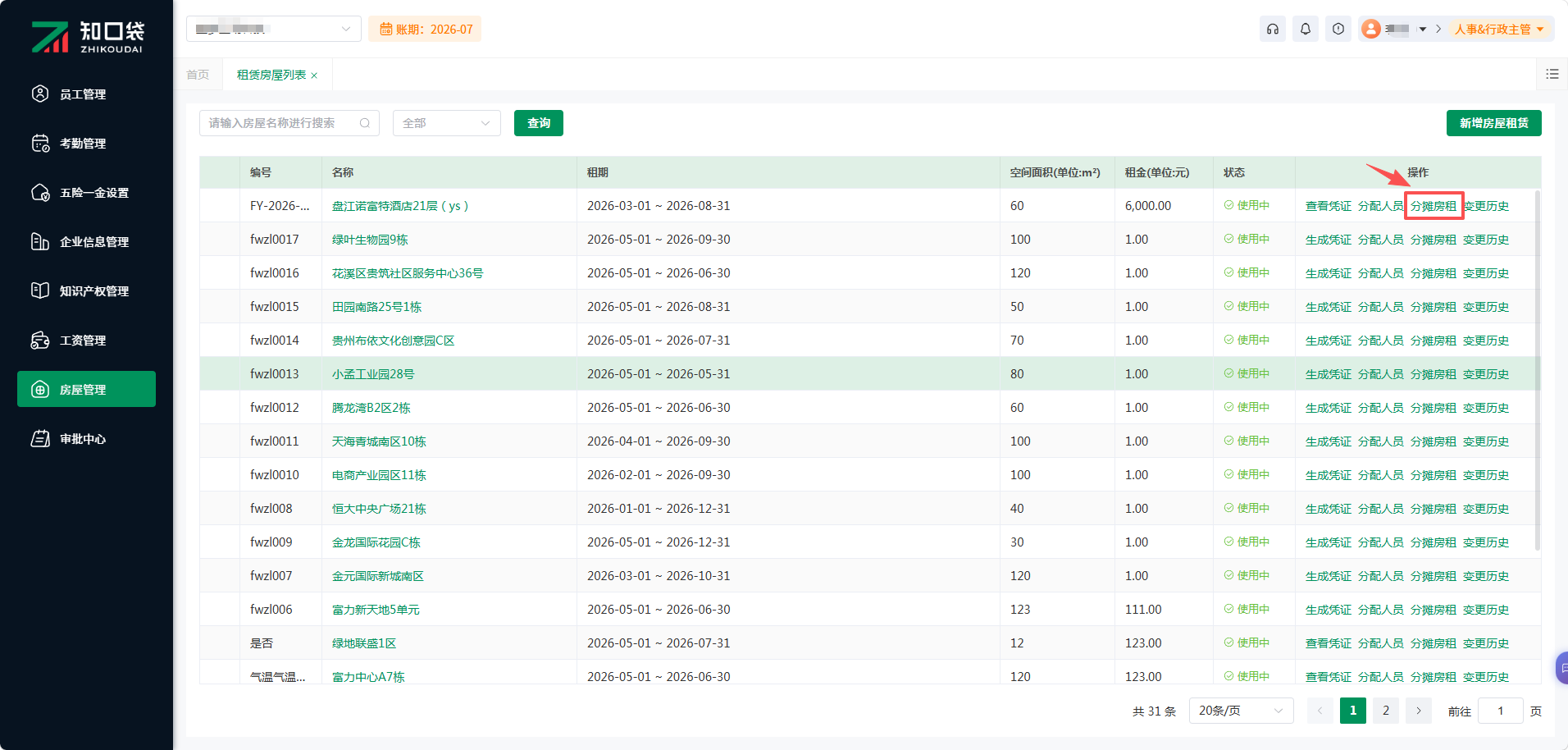
Task: Click 分摊房租 for fwzl0015
Action: click(1434, 307)
